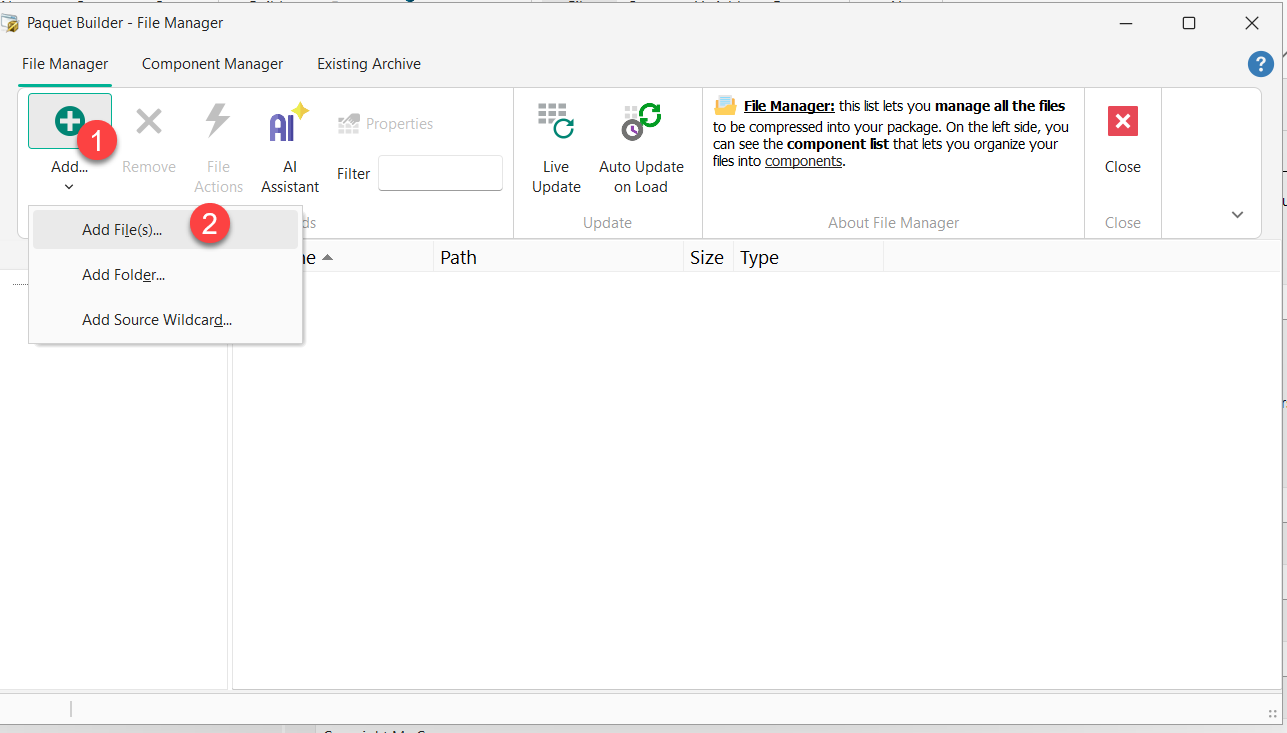The width and height of the screenshot is (1287, 733).
Task: Choose Add Folder from the menu
Action: pyautogui.click(x=123, y=274)
